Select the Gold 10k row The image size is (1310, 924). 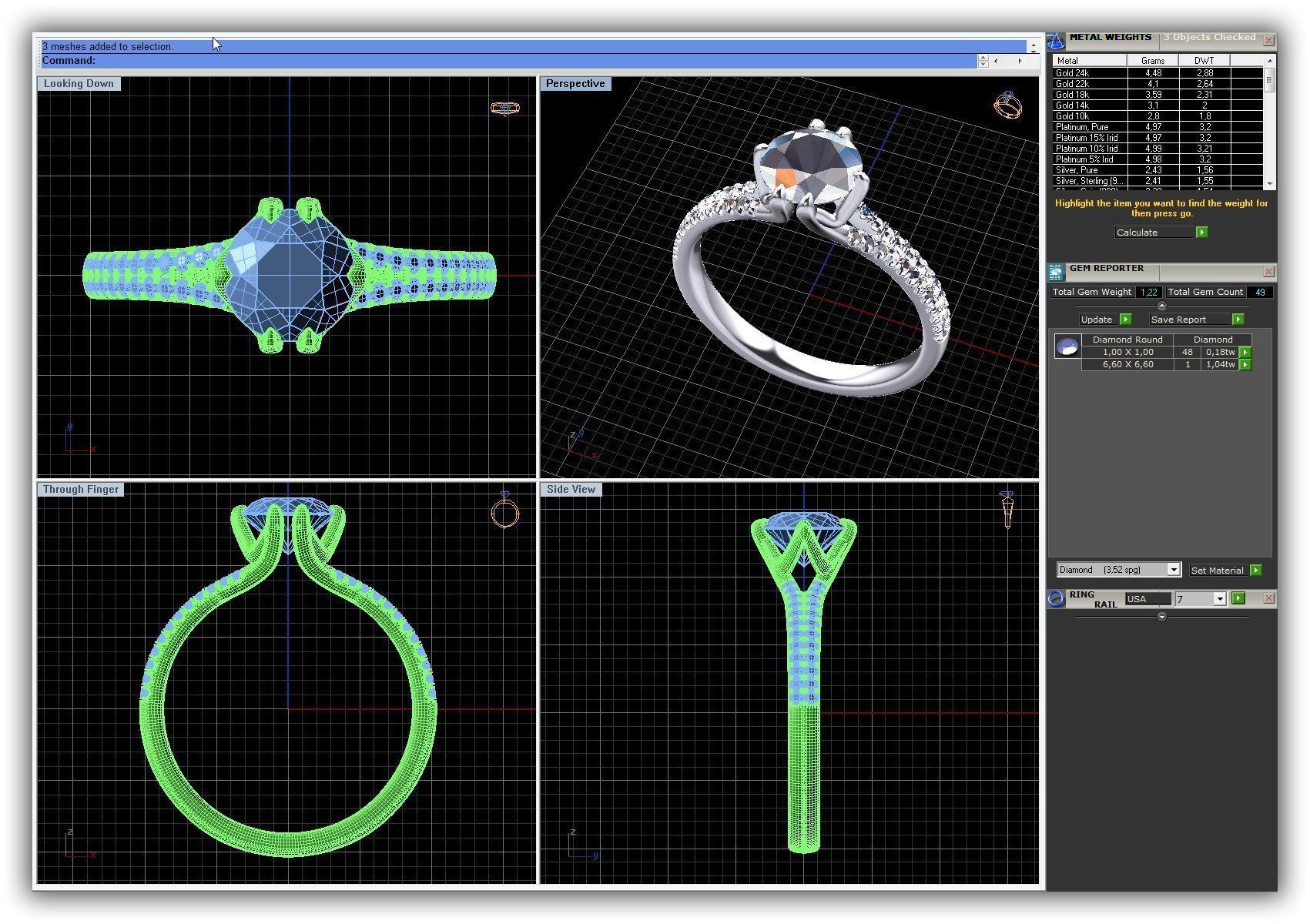point(1158,116)
